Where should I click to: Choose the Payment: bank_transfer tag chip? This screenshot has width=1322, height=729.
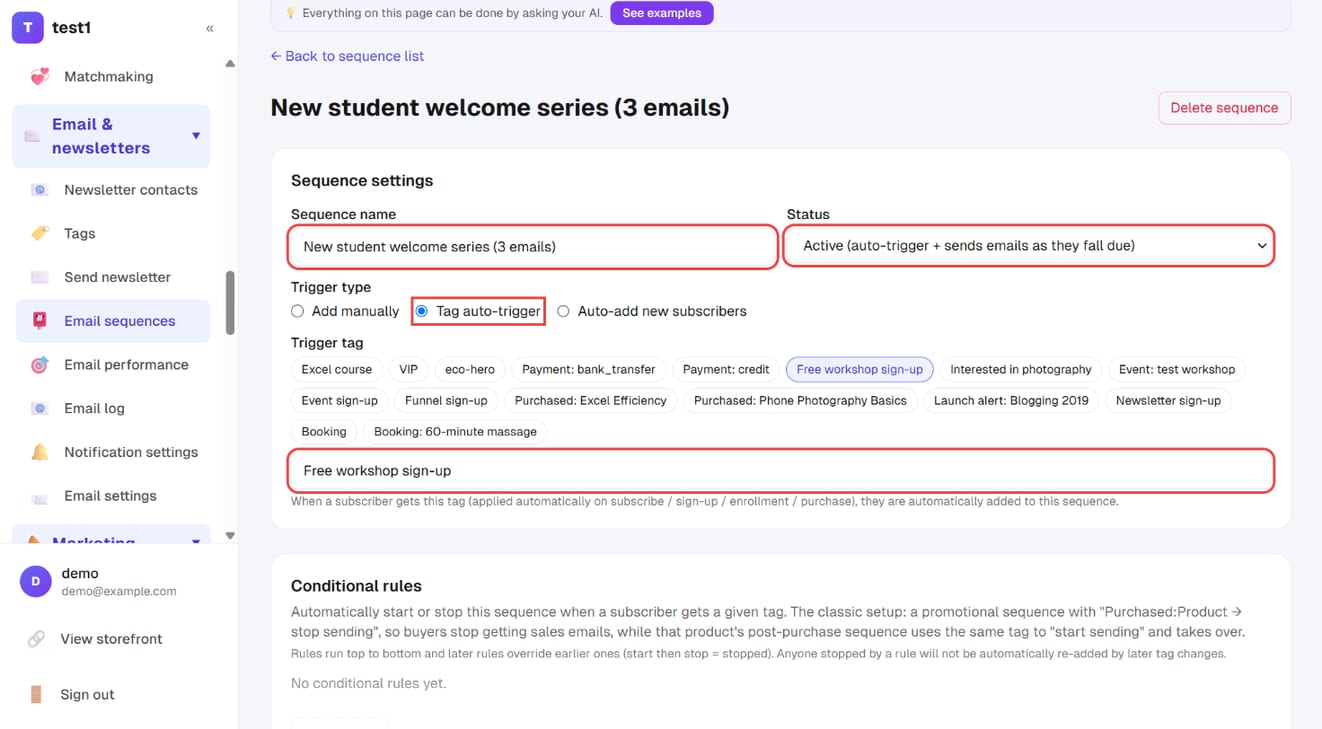point(589,369)
